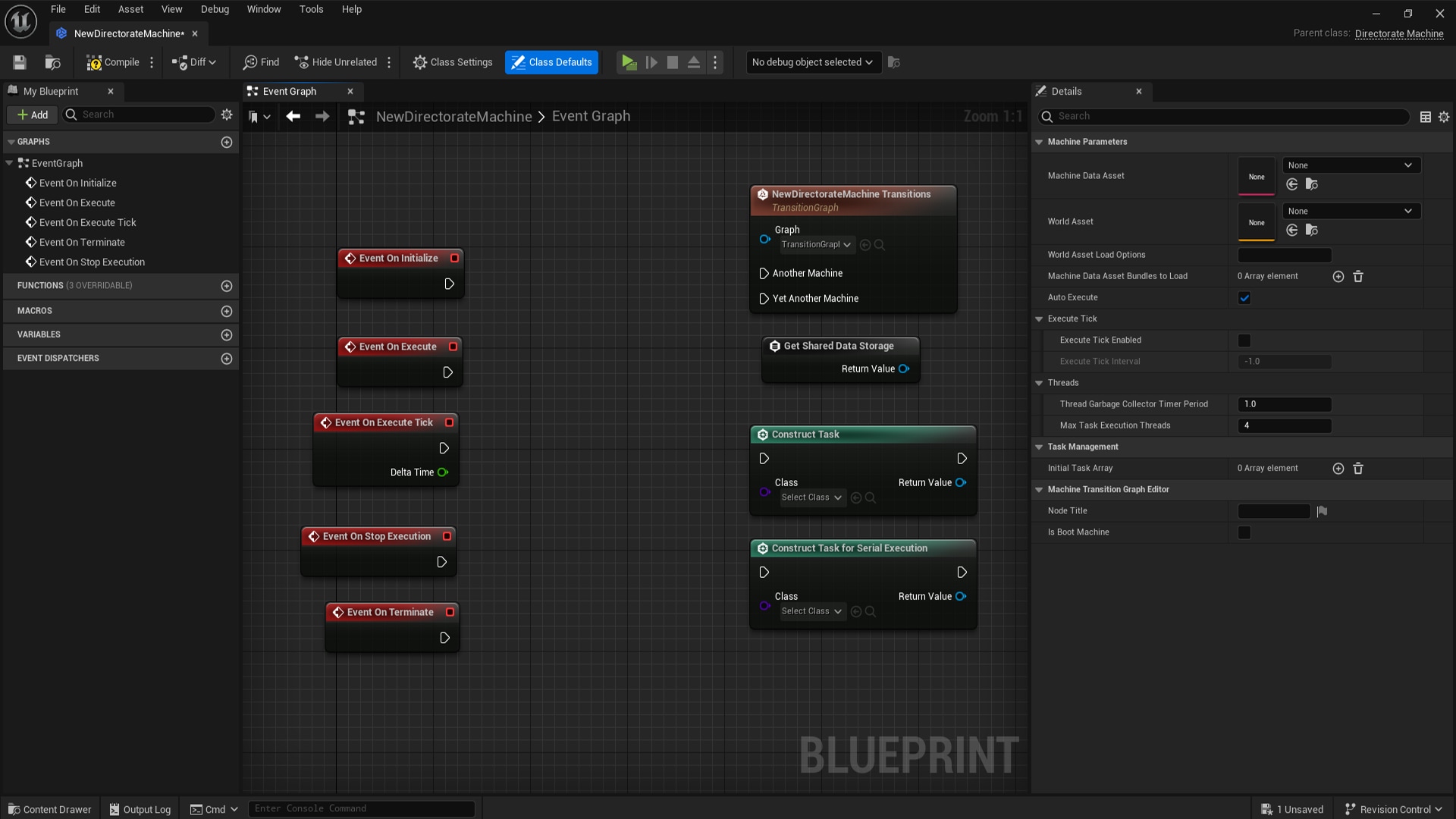The height and width of the screenshot is (819, 1456).
Task: Click the Class Defaults button icon
Action: [519, 62]
